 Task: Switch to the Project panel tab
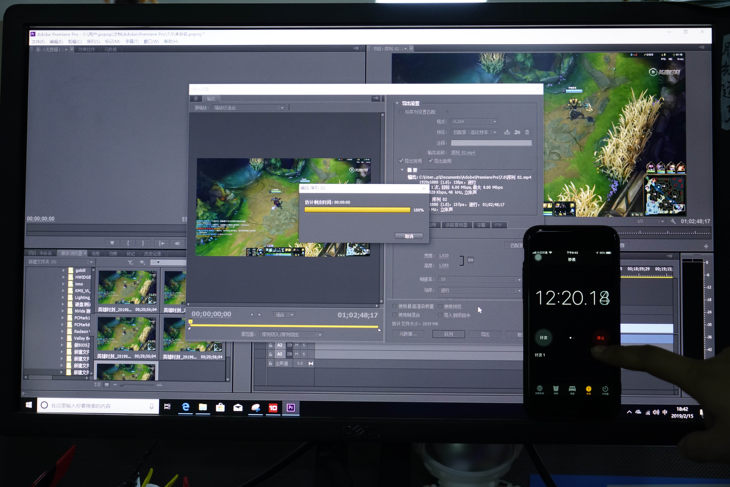(41, 253)
